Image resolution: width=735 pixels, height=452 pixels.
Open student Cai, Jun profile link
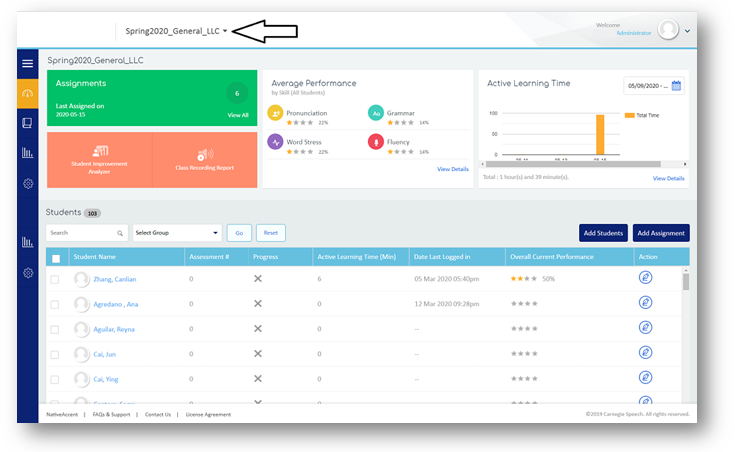coord(105,354)
